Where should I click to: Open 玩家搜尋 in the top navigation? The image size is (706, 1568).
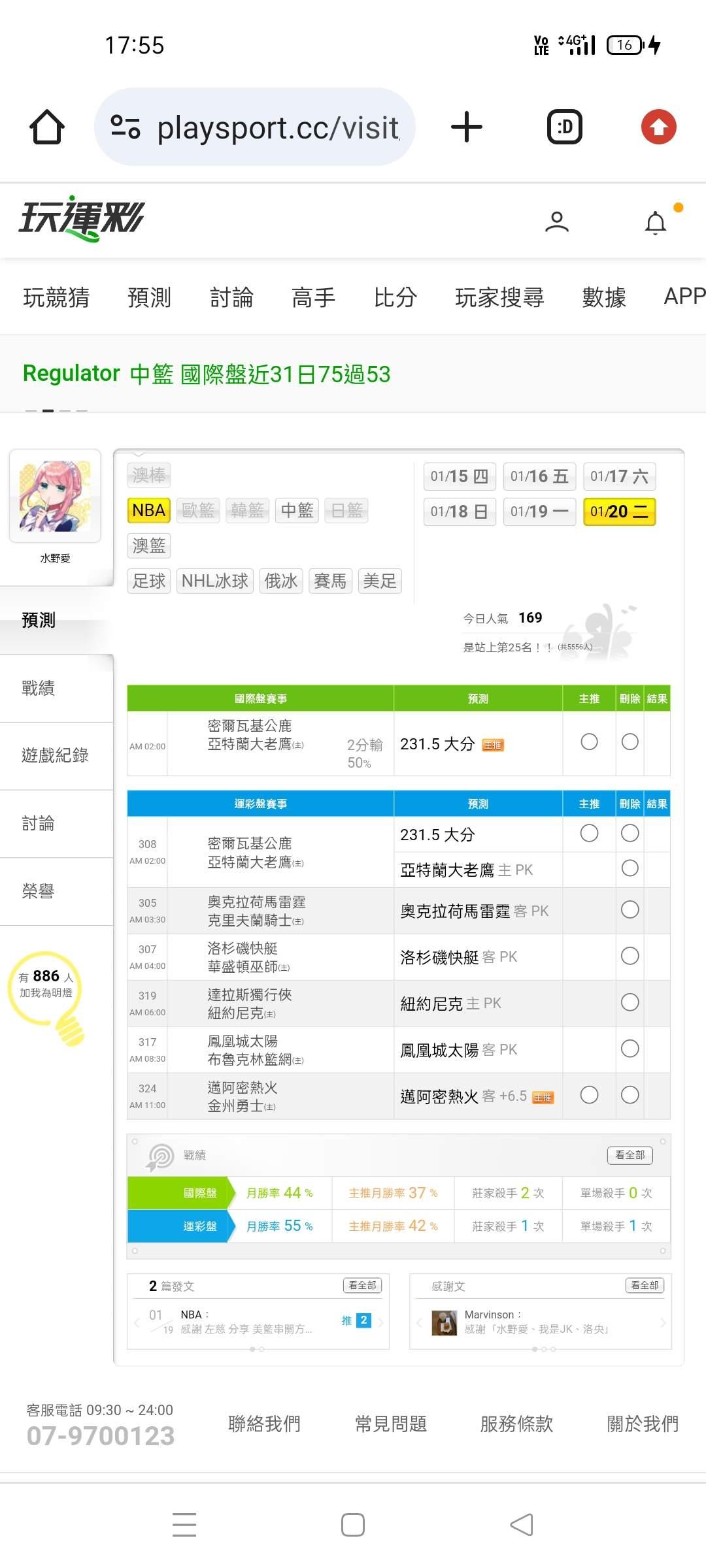tap(499, 297)
